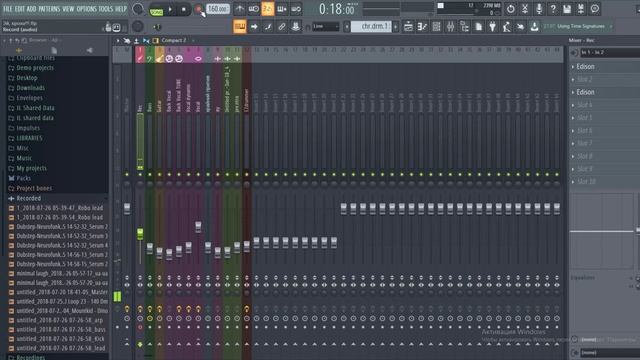Click the transport Play button

click(x=170, y=9)
